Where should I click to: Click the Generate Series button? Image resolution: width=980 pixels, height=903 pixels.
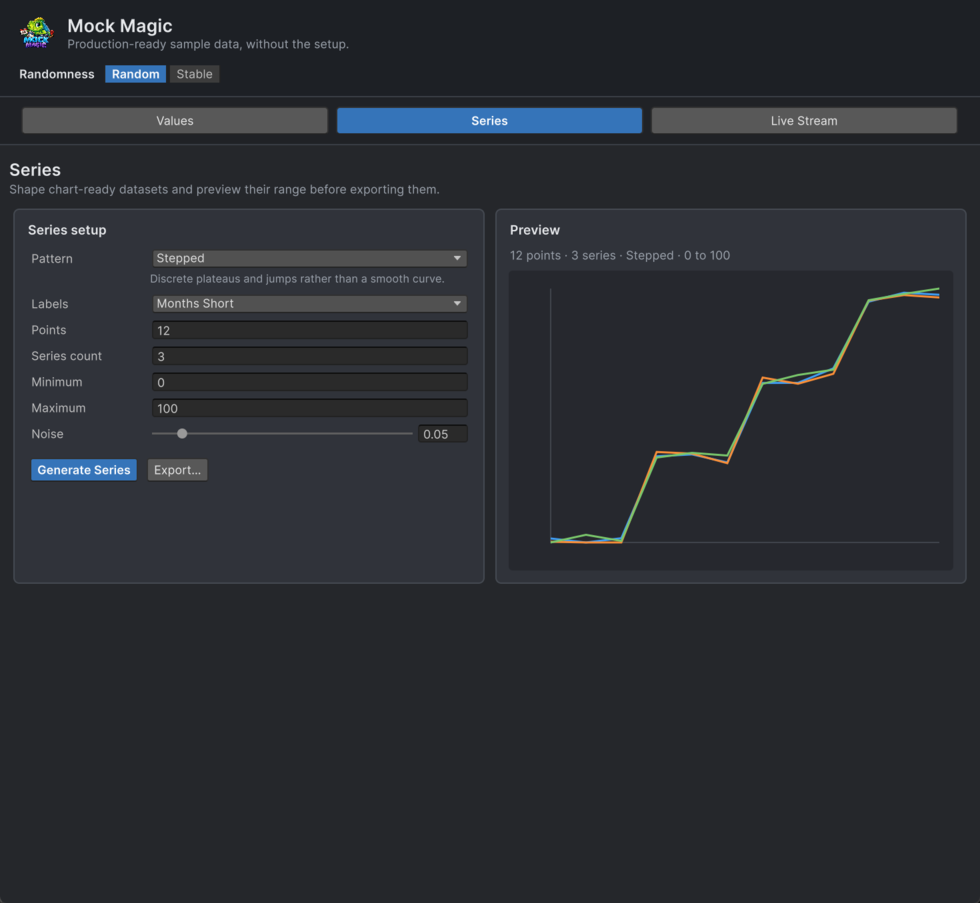pyautogui.click(x=84, y=470)
